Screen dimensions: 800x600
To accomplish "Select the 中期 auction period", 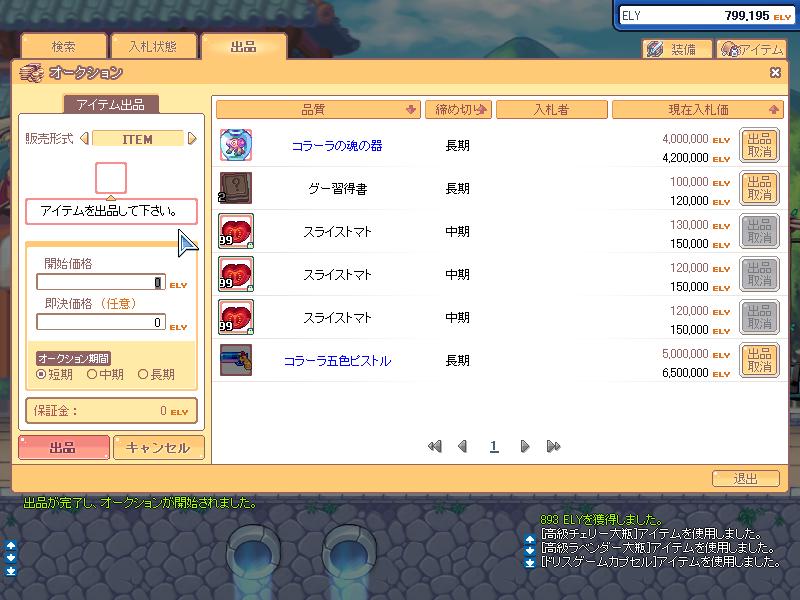I will (x=92, y=375).
